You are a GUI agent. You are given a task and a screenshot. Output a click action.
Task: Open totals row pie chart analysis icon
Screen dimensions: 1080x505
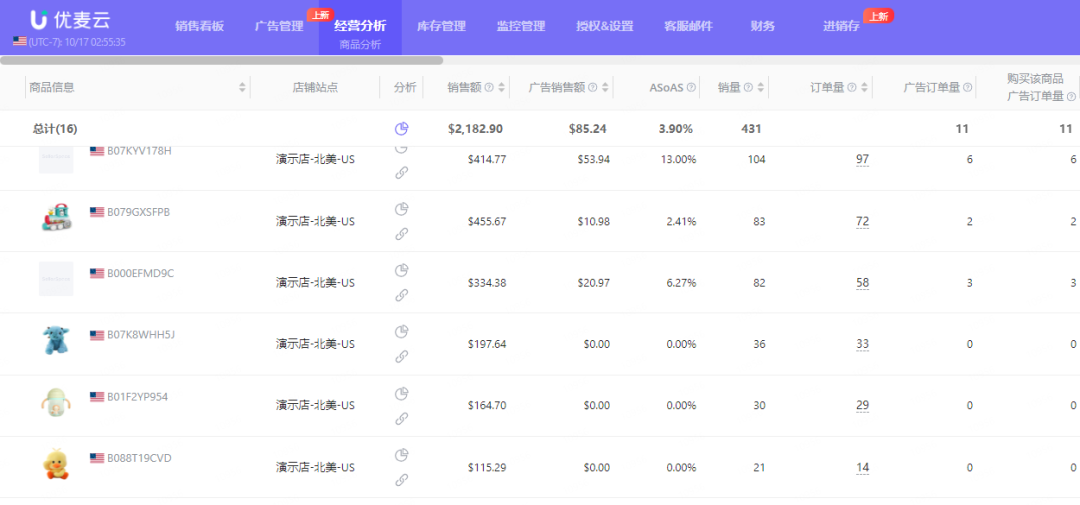(402, 128)
